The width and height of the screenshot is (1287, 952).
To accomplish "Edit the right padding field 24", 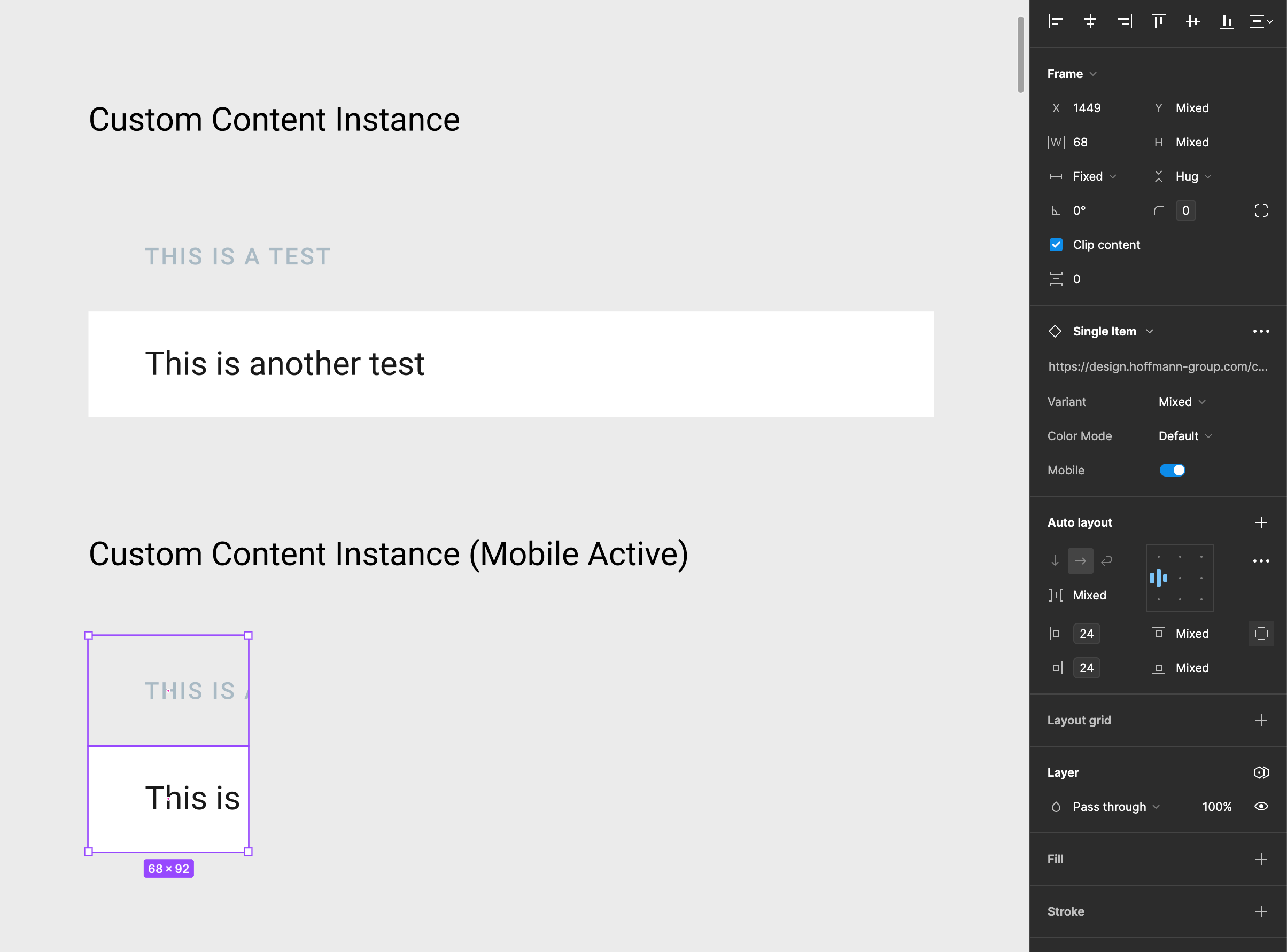I will pyautogui.click(x=1087, y=668).
